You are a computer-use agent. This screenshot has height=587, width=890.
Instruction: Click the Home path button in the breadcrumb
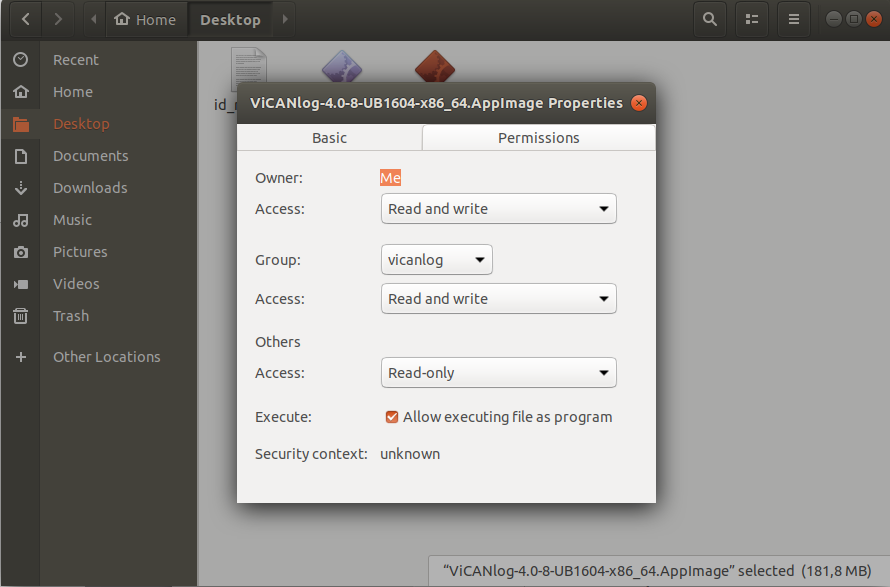(146, 20)
